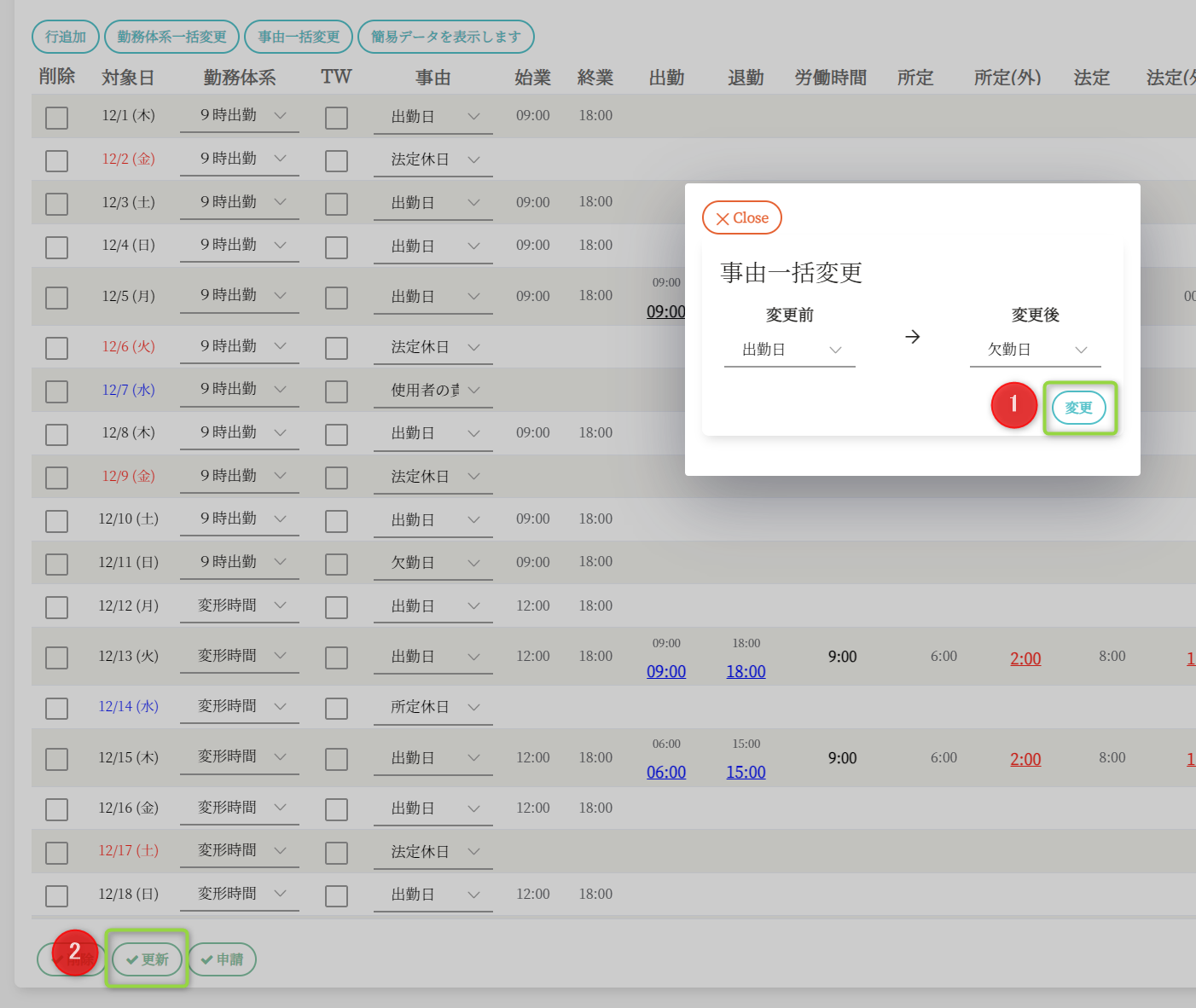Viewport: 1196px width, 1008px height.
Task: Click the 変更 button in dialog
Action: [1078, 408]
